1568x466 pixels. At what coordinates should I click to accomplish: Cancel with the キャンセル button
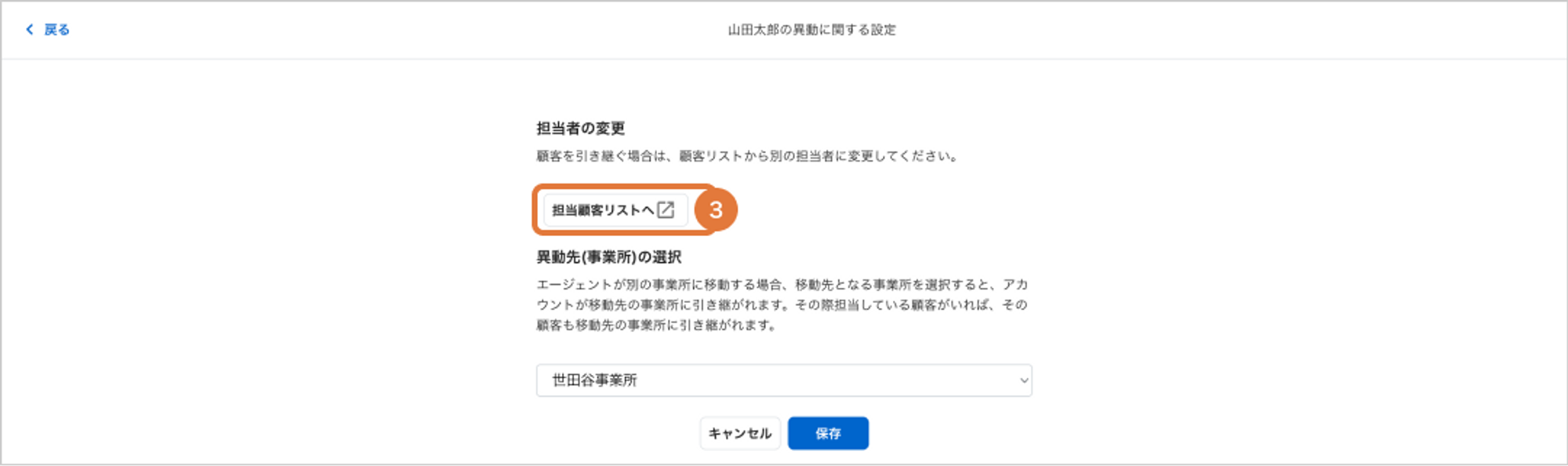tap(740, 433)
